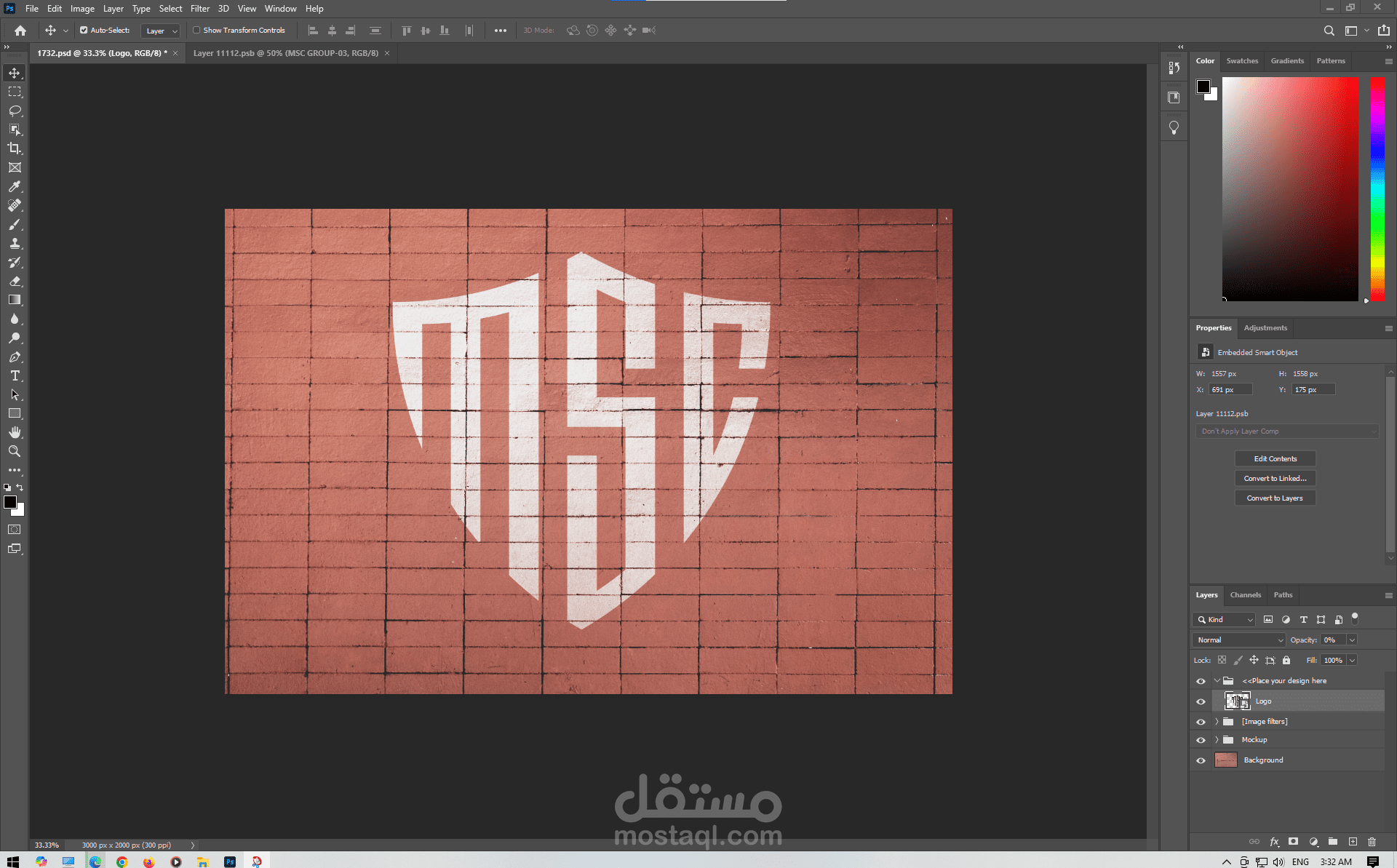This screenshot has width=1397, height=868.
Task: Select the Zoom tool in toolbar
Action: (15, 451)
